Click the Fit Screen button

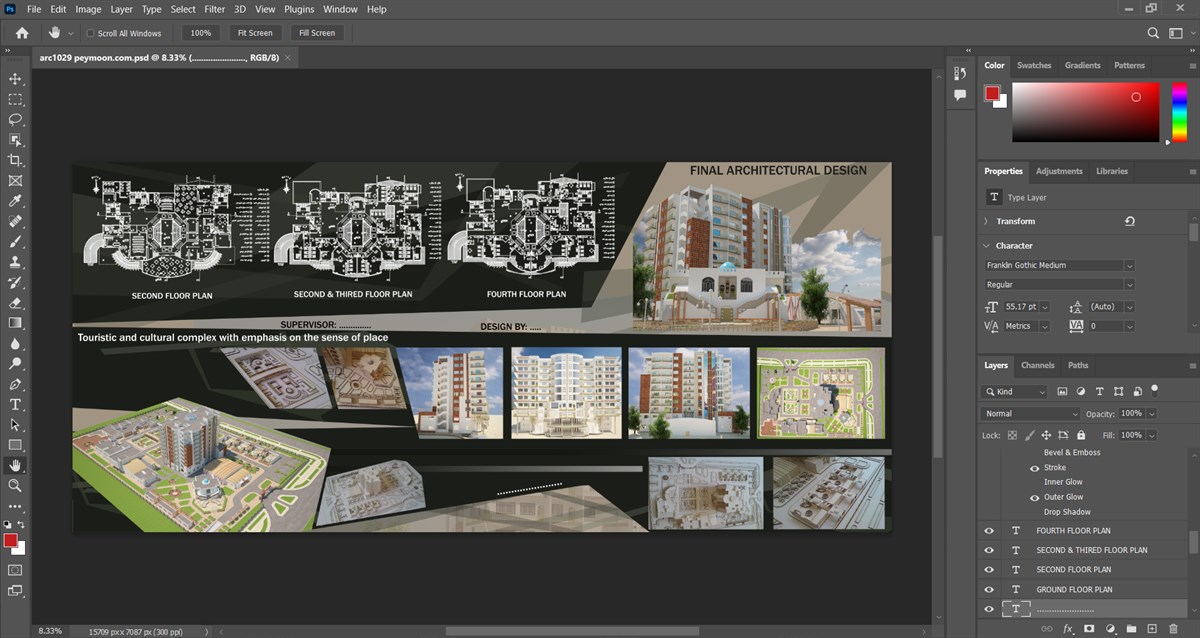[255, 33]
